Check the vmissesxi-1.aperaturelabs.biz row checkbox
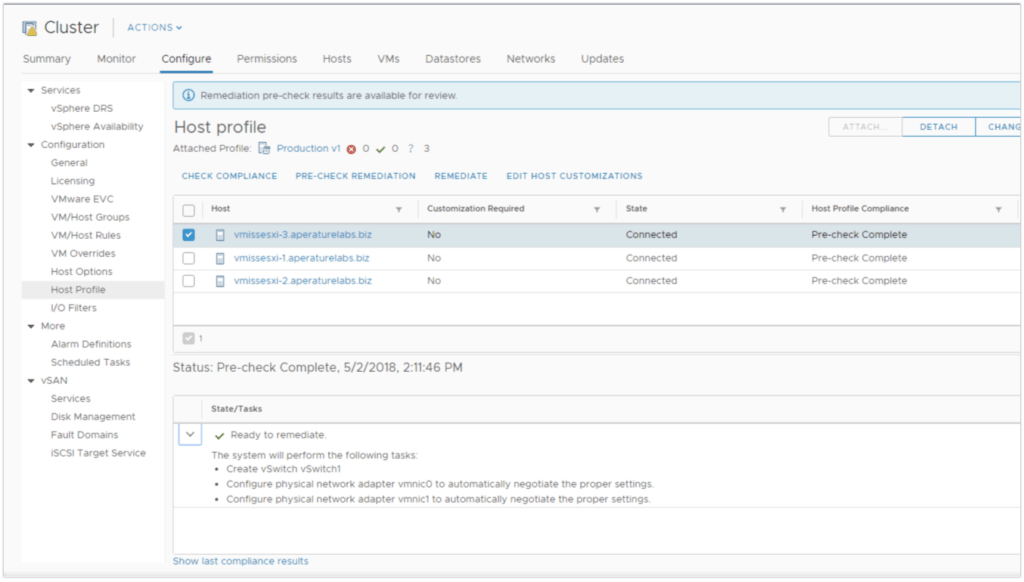The height and width of the screenshot is (582, 1024). click(x=189, y=258)
